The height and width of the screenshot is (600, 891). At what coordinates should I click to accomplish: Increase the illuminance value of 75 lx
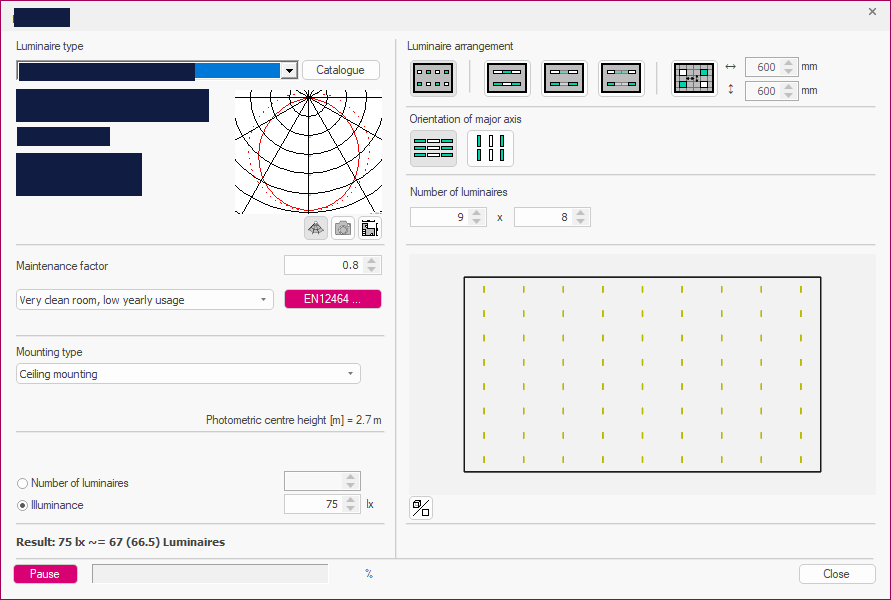point(351,499)
